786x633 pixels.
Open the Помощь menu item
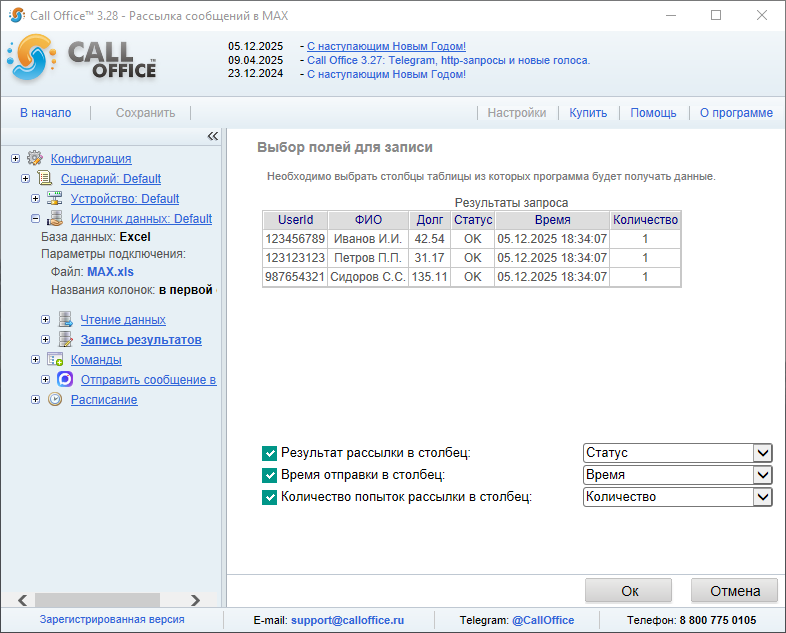pyautogui.click(x=653, y=113)
